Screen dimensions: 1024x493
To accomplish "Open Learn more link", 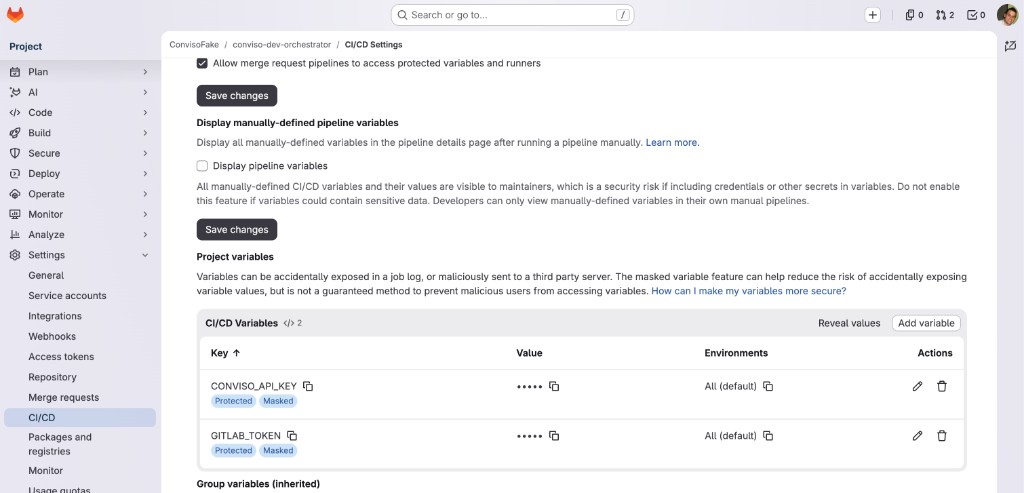I will click(x=672, y=142).
